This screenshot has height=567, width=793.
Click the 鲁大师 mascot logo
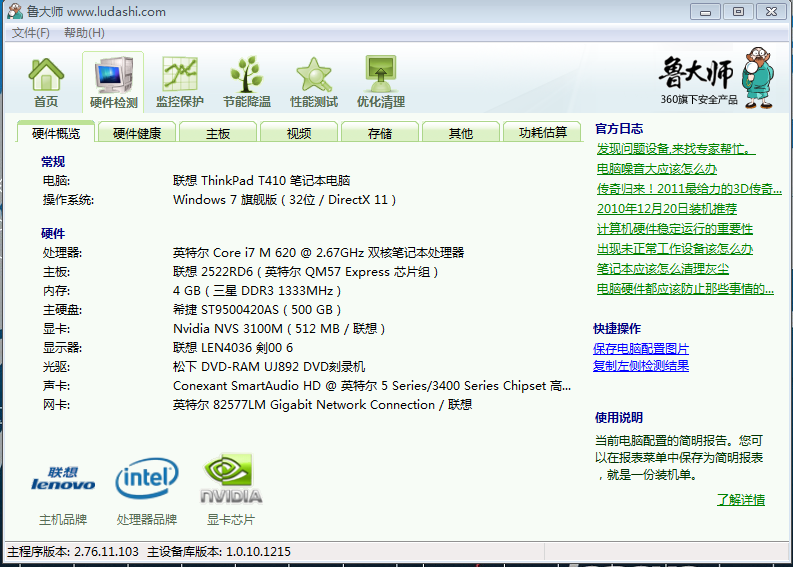(x=758, y=78)
